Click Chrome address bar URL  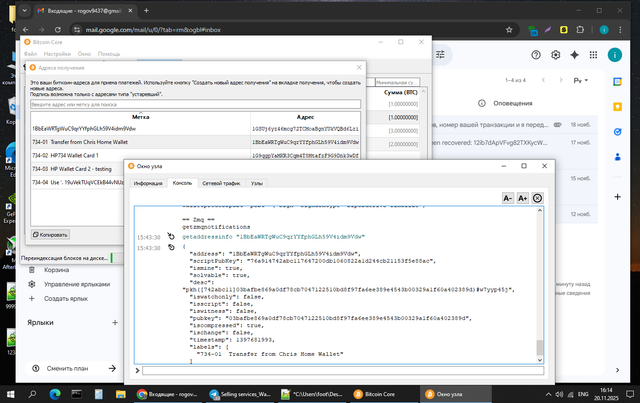pos(153,30)
